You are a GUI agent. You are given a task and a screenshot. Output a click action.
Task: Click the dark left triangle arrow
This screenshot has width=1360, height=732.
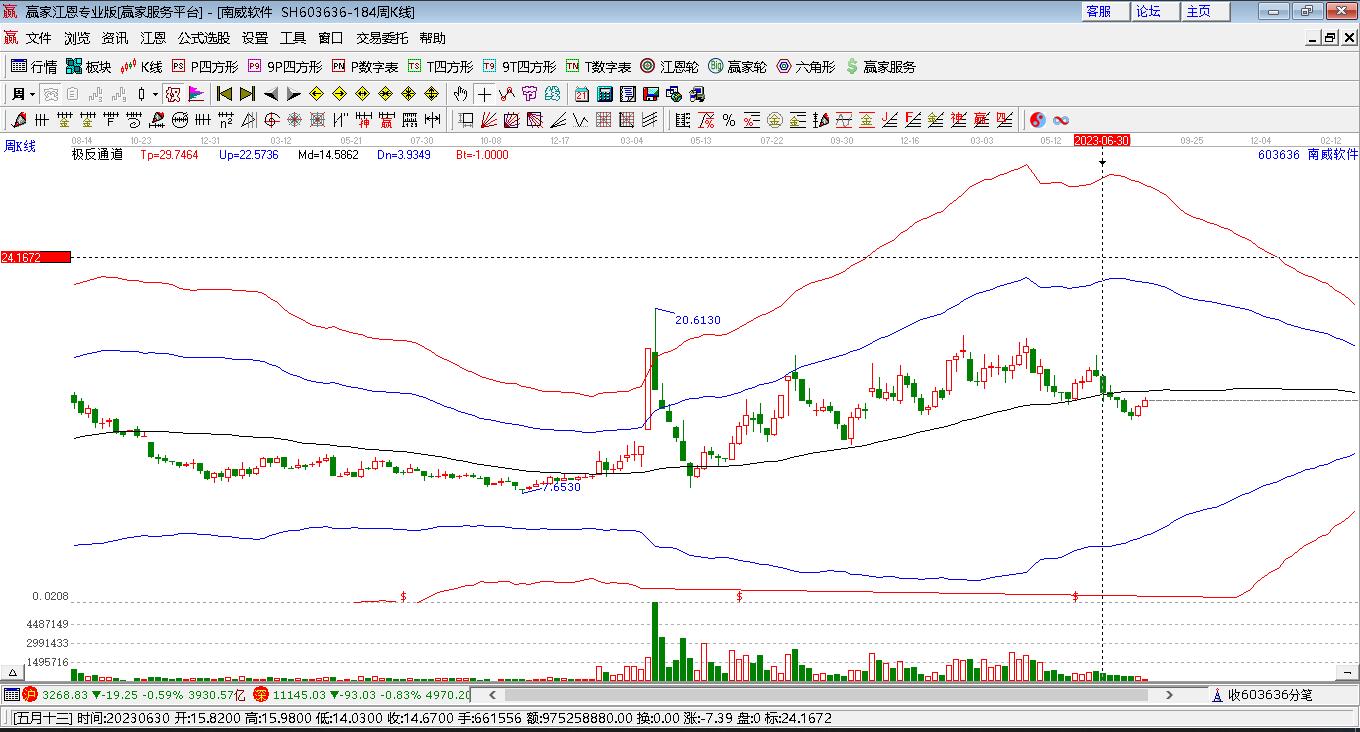click(271, 94)
